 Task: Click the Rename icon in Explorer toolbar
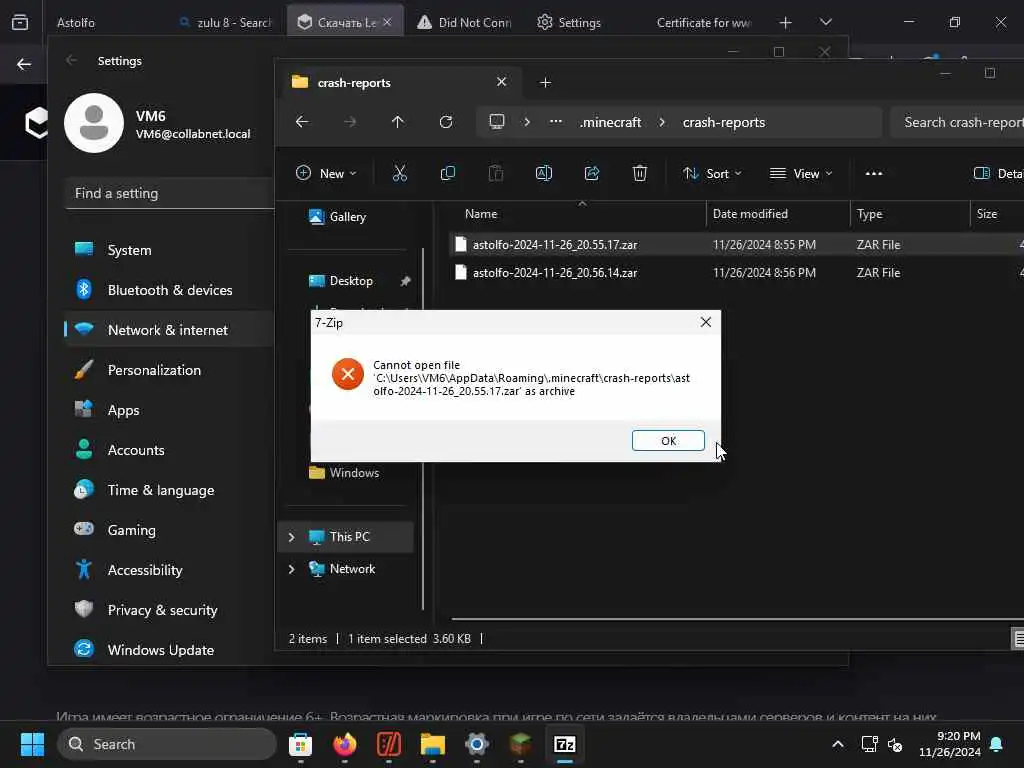[x=543, y=173]
